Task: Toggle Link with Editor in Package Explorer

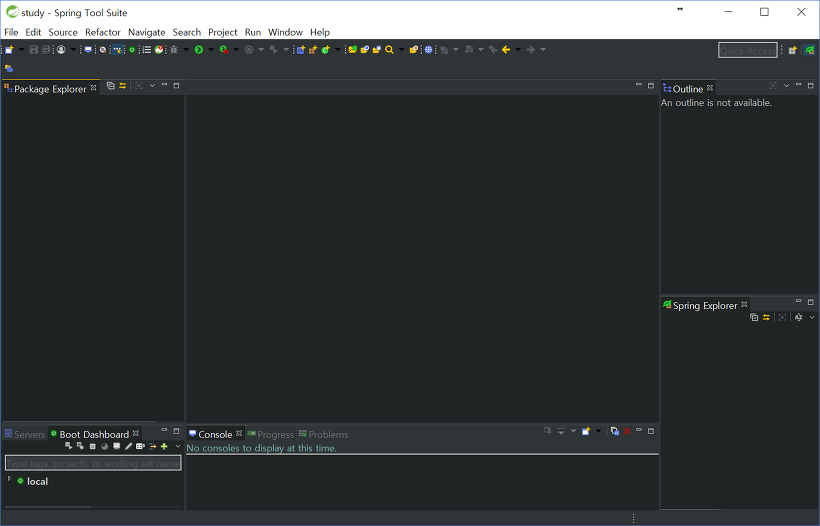Action: tap(122, 86)
